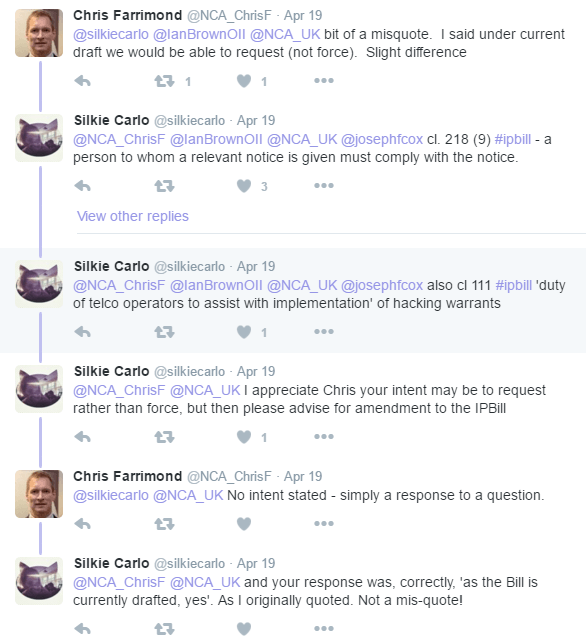Open Silkie Carlo's name on highlighted tweet
Image resolution: width=586 pixels, height=642 pixels.
coord(111,266)
